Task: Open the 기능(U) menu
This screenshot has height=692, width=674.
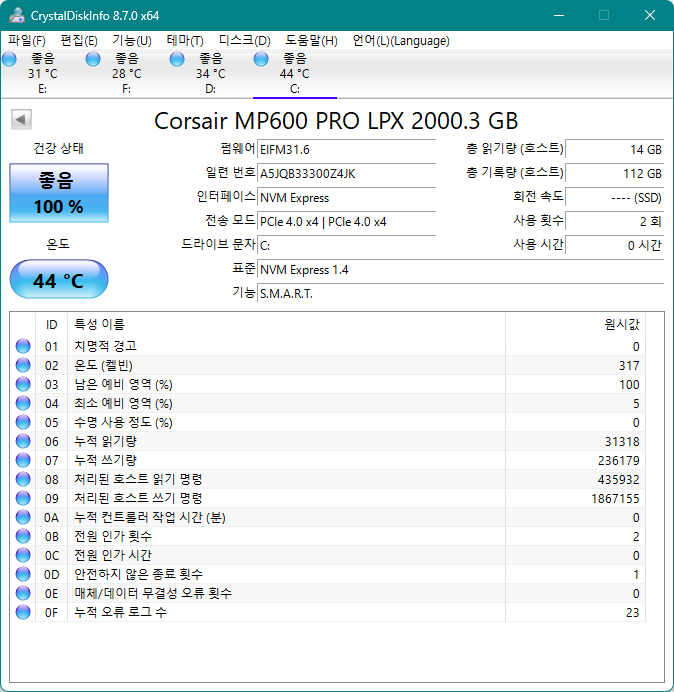Action: coord(132,41)
